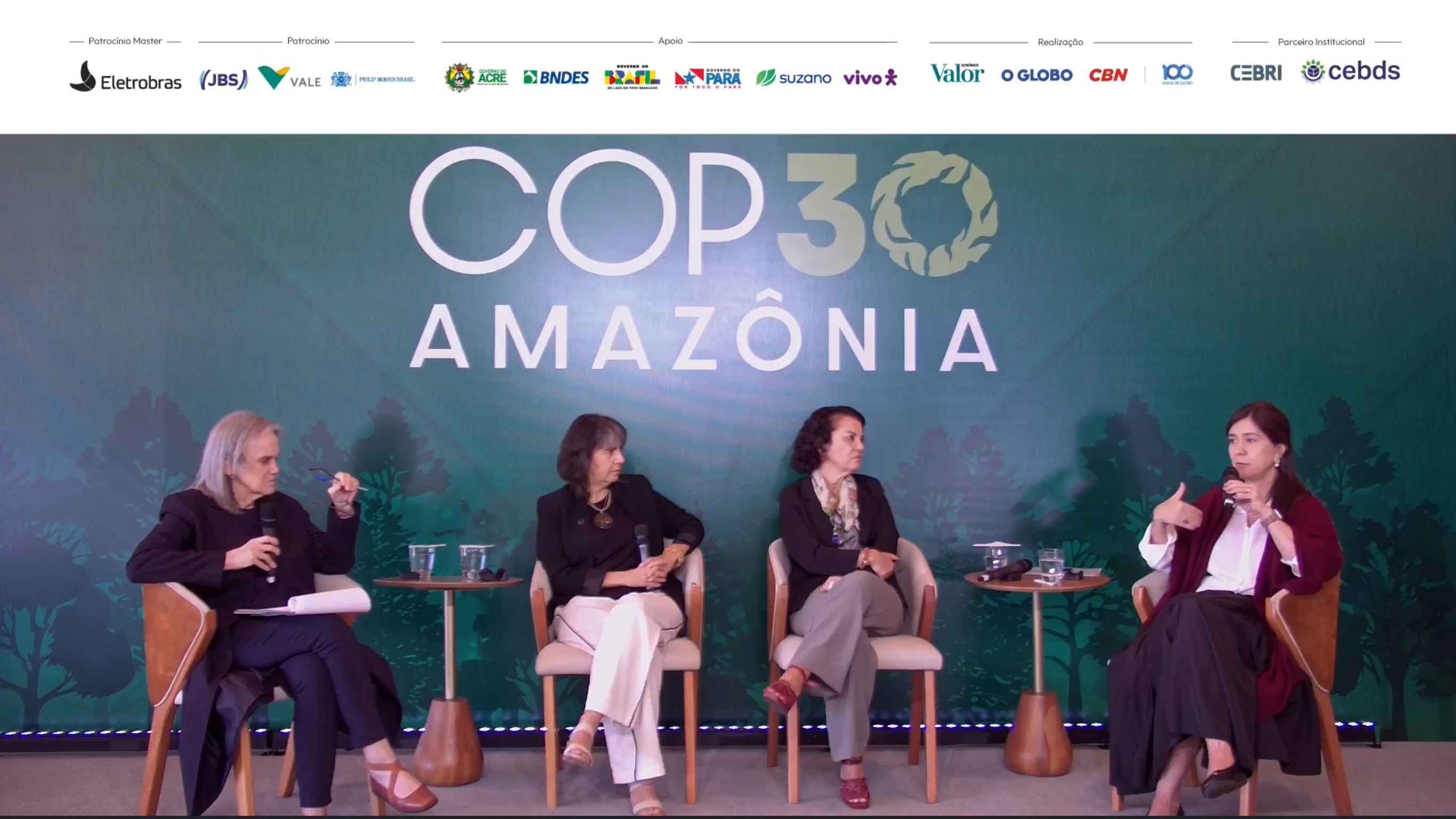This screenshot has height=819, width=1456.
Task: Select the Vale logo
Action: pos(289,77)
